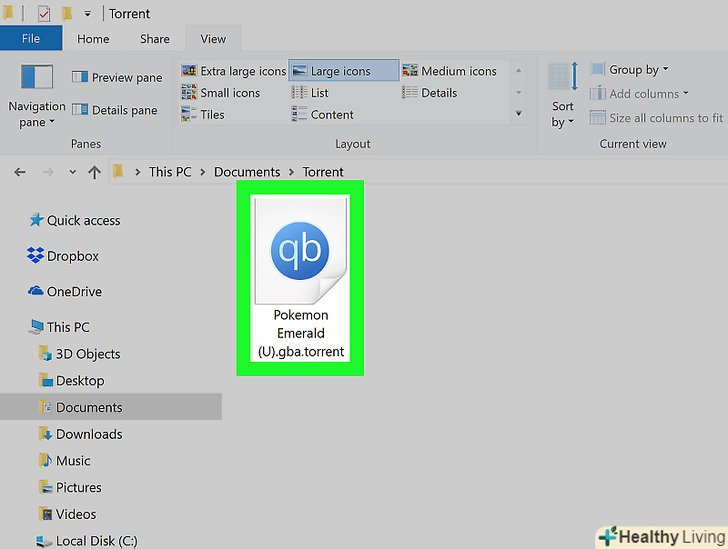This screenshot has height=549, width=728.
Task: Select Quick access in sidebar
Action: 74,220
